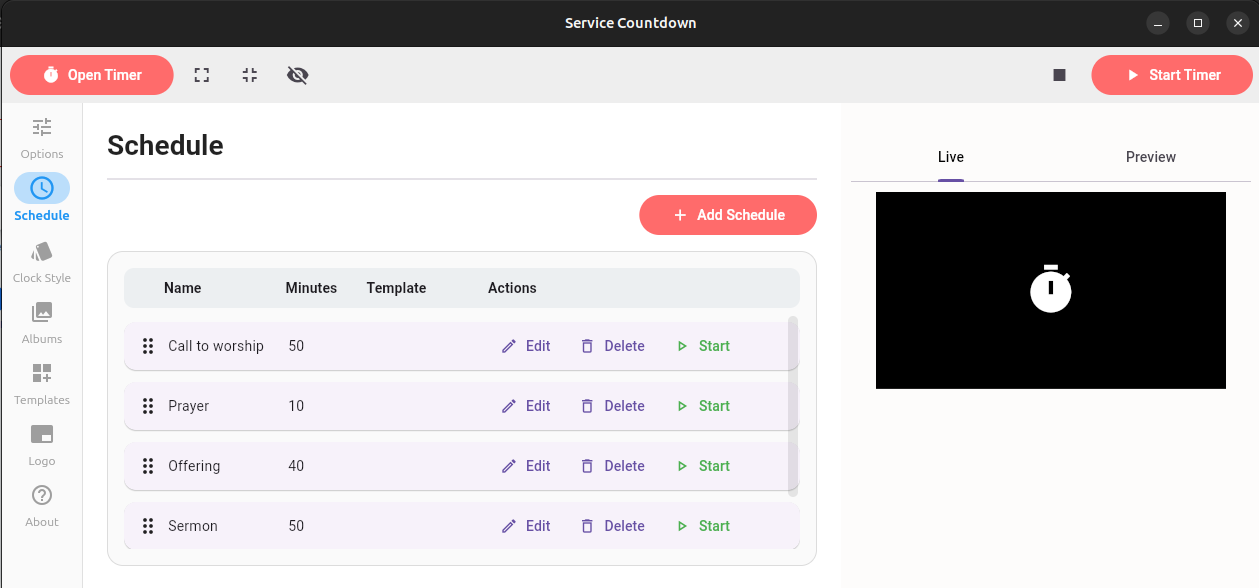Screen dimensions: 1259x588
Task: Start the Prayer schedule item
Action: [703, 406]
